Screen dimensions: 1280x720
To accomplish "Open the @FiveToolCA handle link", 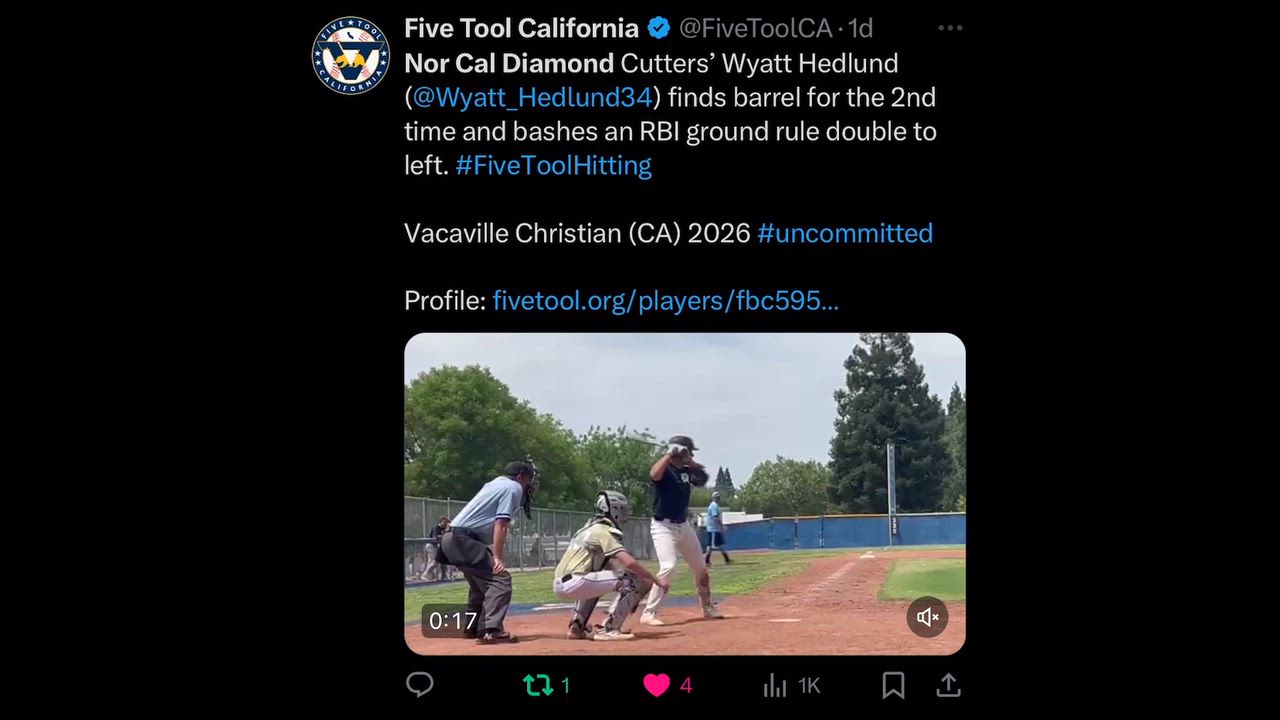I will (x=755, y=28).
